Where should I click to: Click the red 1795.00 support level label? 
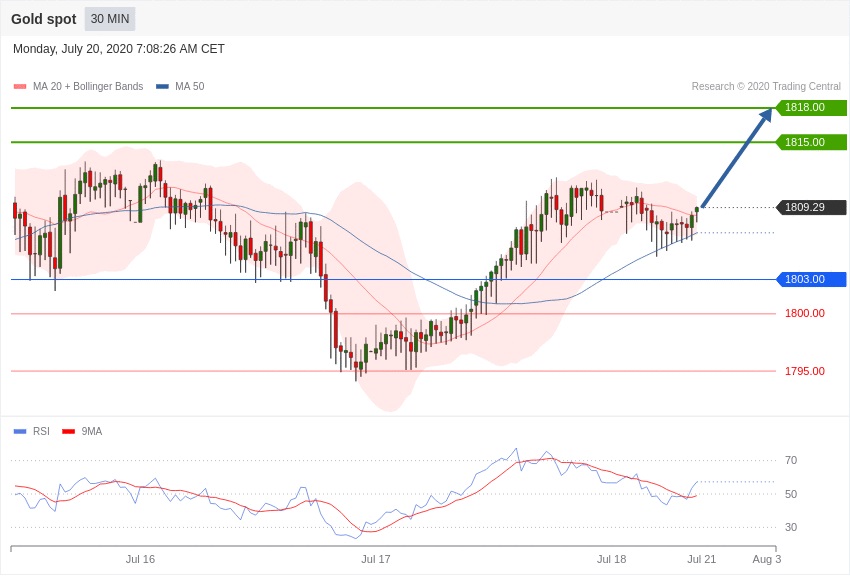click(804, 372)
